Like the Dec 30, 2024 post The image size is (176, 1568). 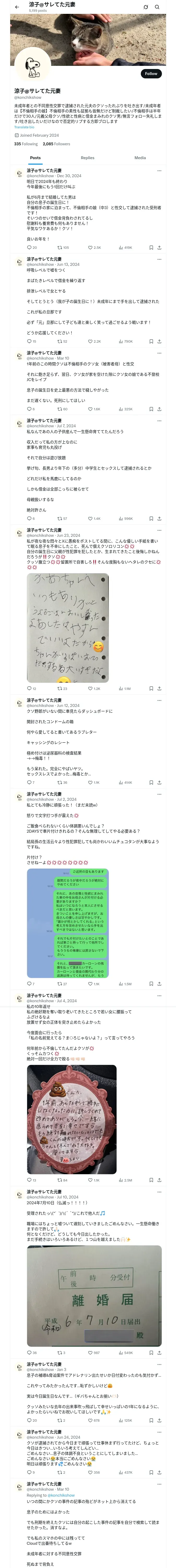(x=90, y=248)
